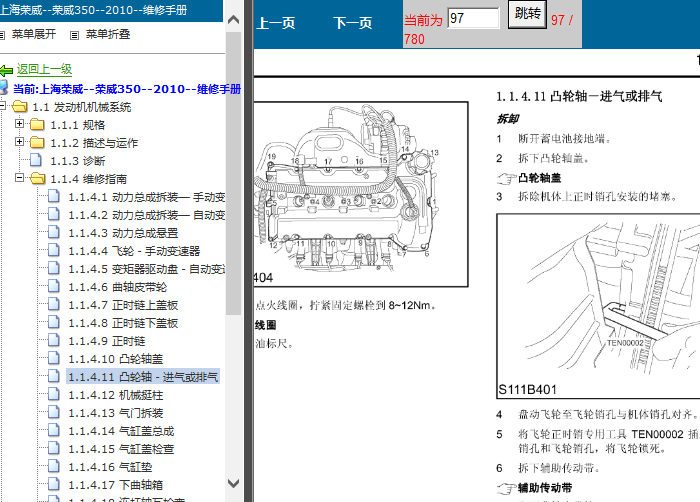Screen dimensions: 700x502
Task: Select 1.1.4.2 动力总成拆装 自动变 entry
Action: tap(146, 215)
